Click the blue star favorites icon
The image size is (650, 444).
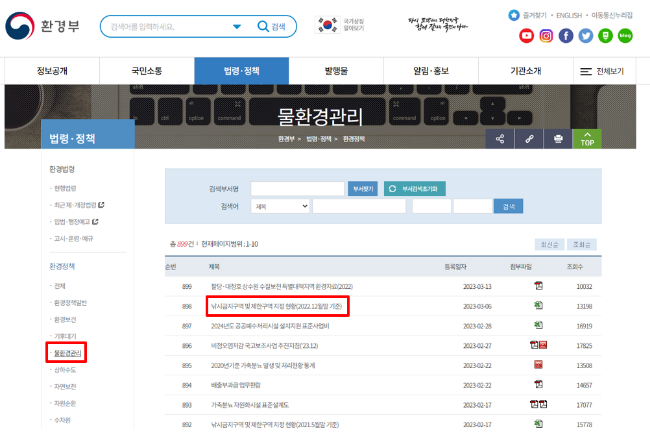(x=514, y=15)
